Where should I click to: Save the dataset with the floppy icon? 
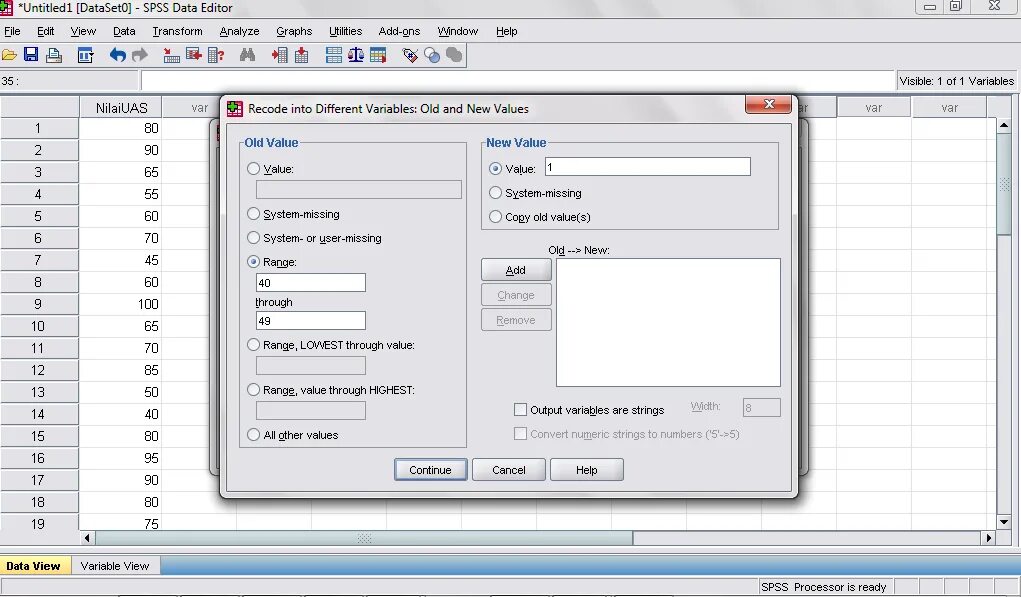click(31, 55)
